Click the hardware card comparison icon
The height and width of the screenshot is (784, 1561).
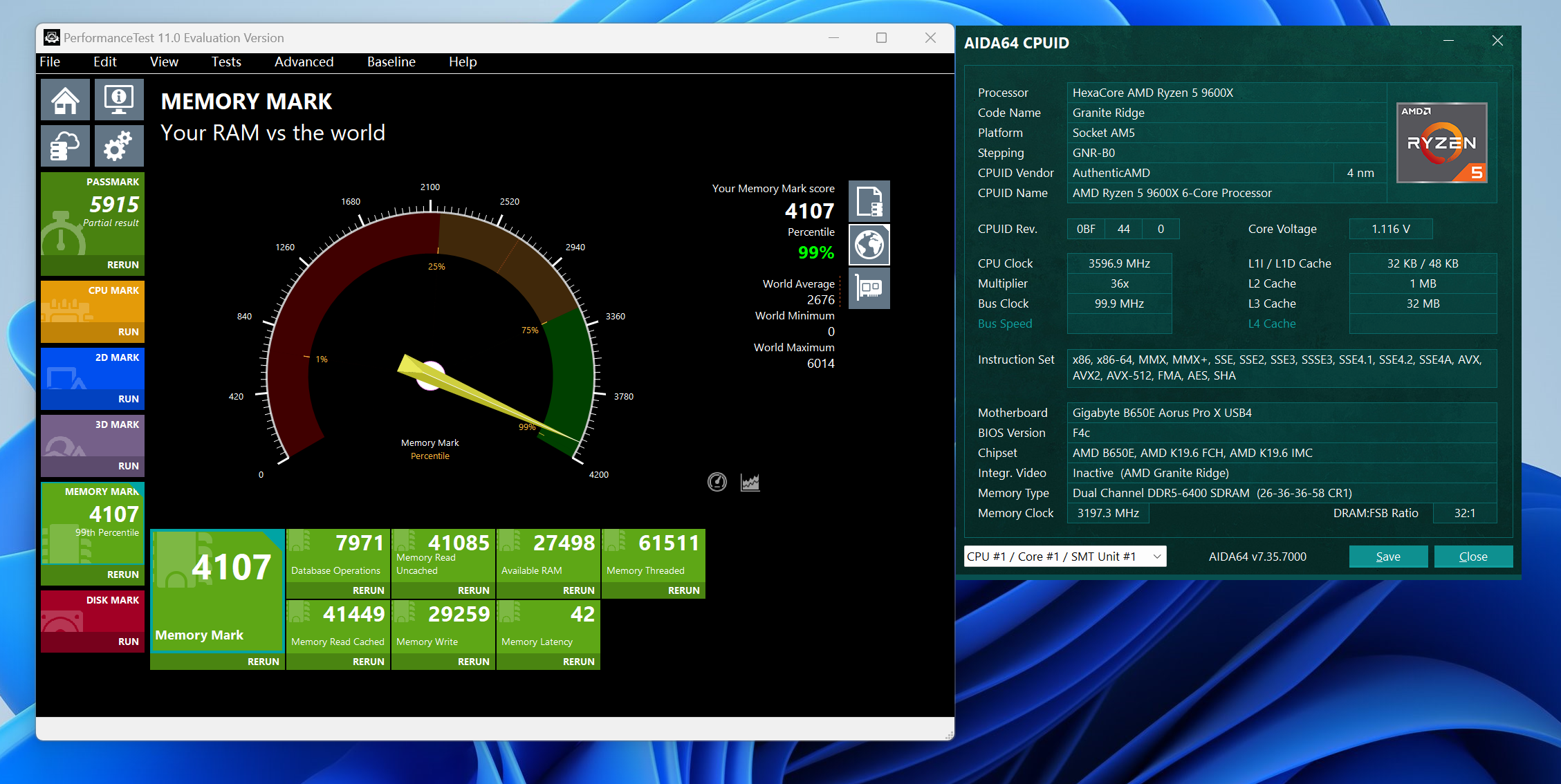(x=869, y=288)
